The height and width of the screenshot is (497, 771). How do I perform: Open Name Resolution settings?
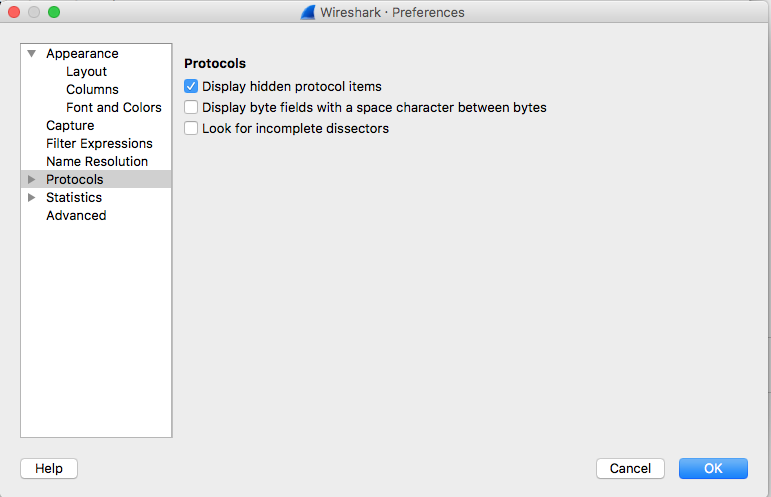point(97,162)
